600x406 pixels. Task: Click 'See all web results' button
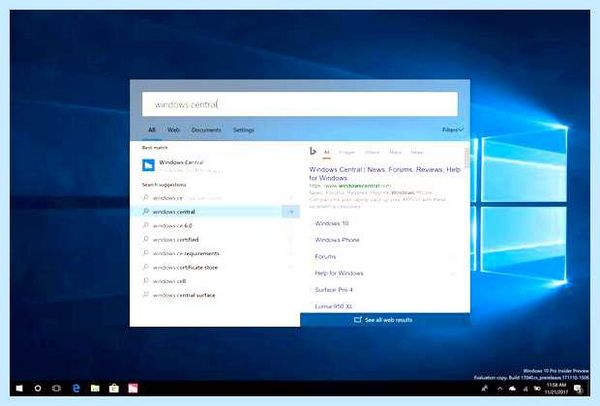(x=385, y=320)
